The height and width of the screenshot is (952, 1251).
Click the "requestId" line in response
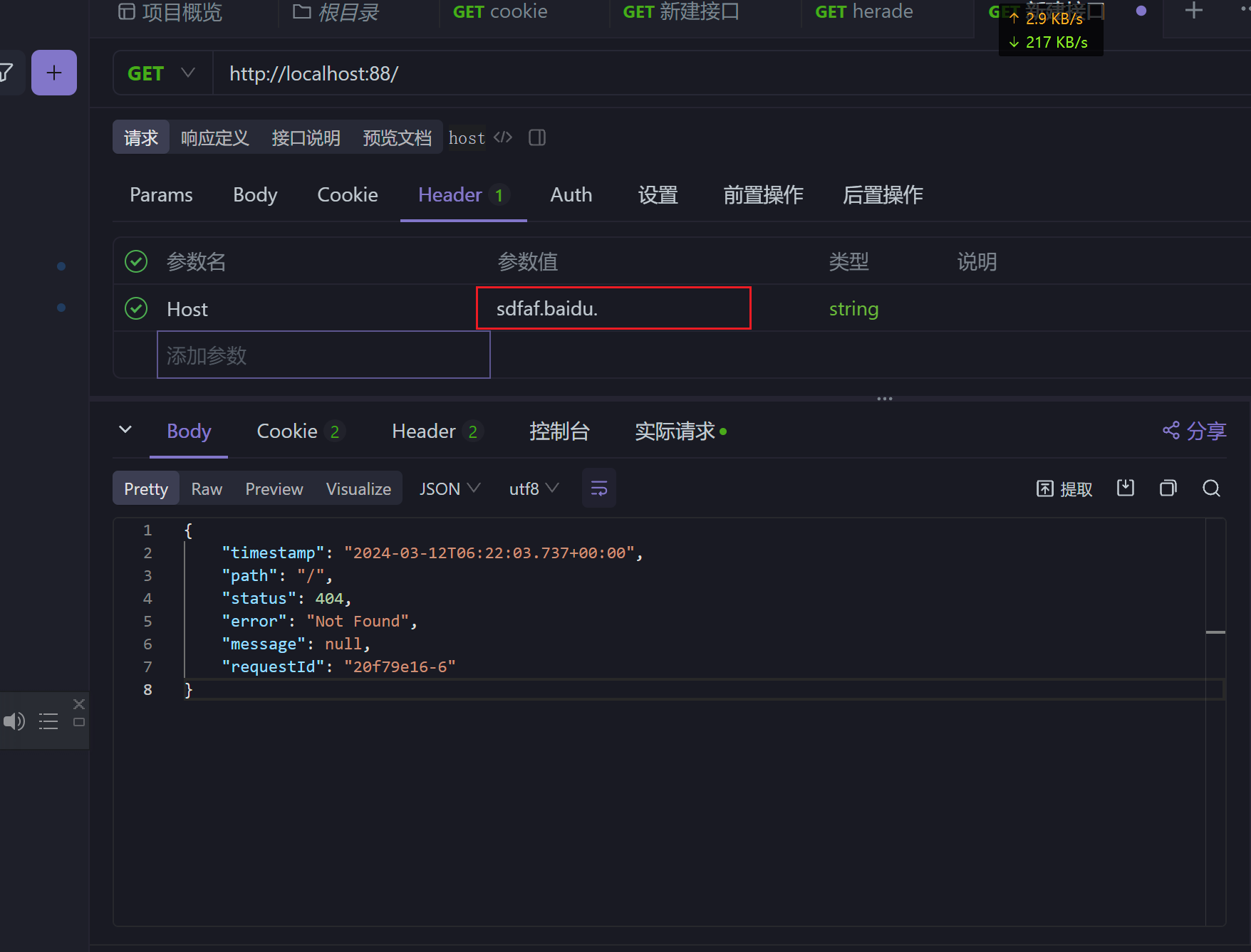tap(338, 666)
